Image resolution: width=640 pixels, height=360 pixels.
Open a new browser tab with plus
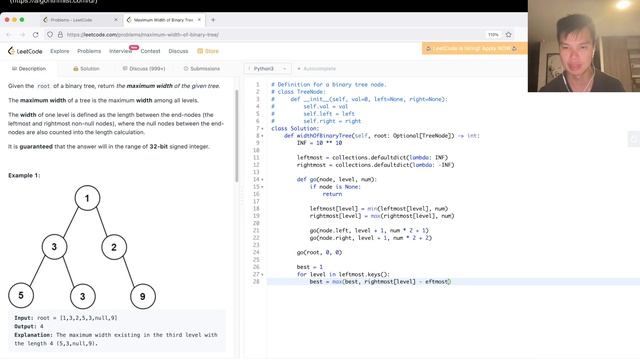(x=213, y=20)
